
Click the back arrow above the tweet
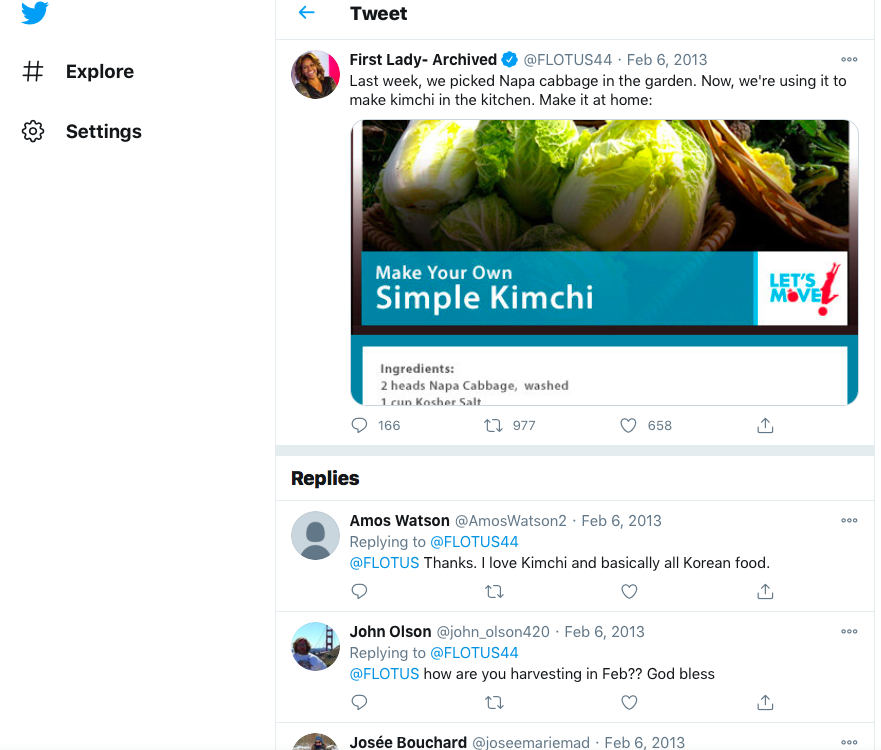click(307, 14)
